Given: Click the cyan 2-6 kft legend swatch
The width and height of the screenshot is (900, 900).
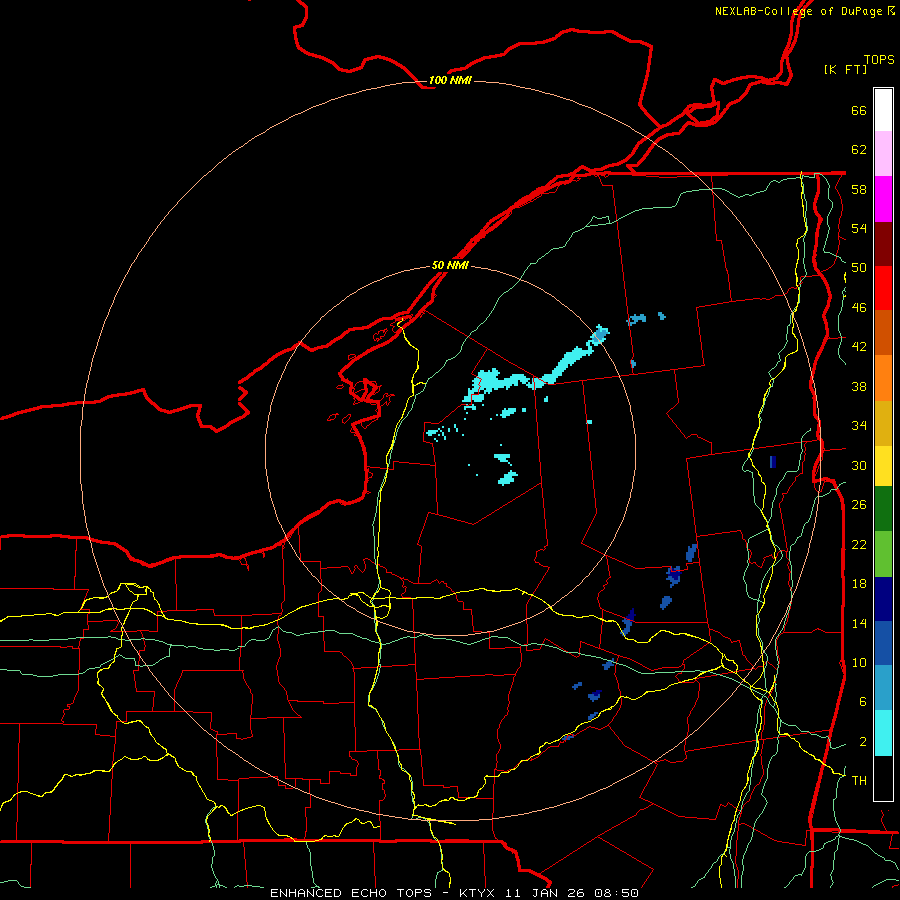Looking at the screenshot, I should [x=883, y=733].
